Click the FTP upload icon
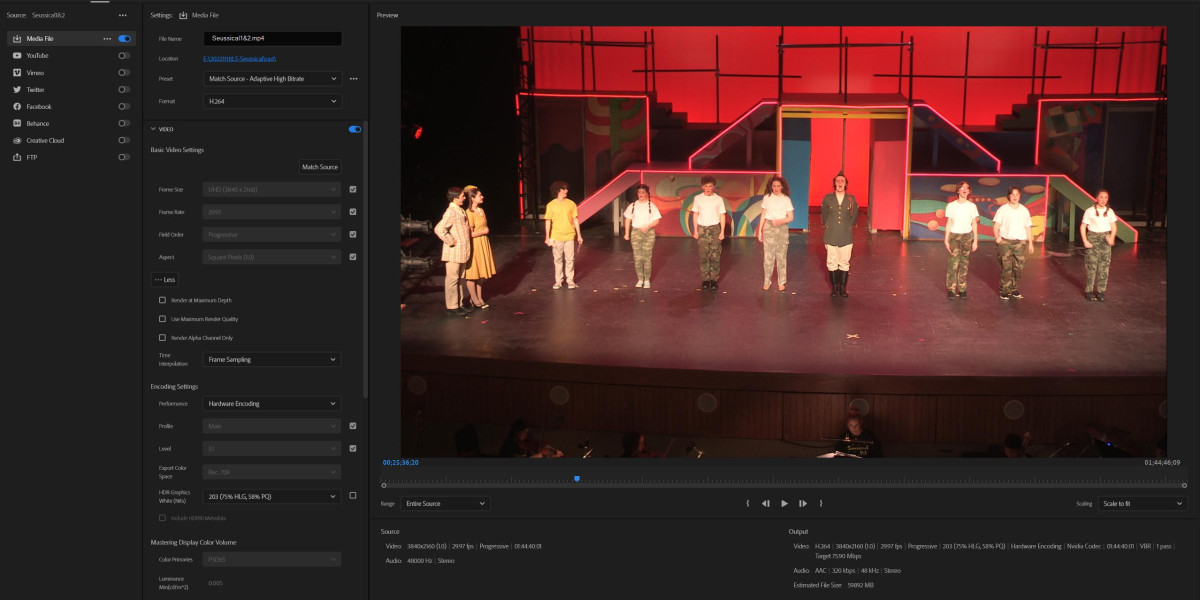Image resolution: width=1200 pixels, height=600 pixels. point(17,157)
